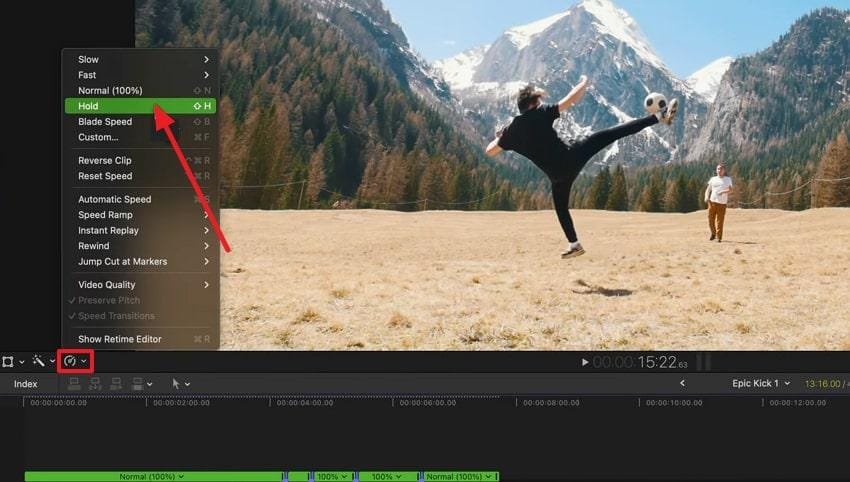Click the Connect clip to storyline icon

point(74,384)
